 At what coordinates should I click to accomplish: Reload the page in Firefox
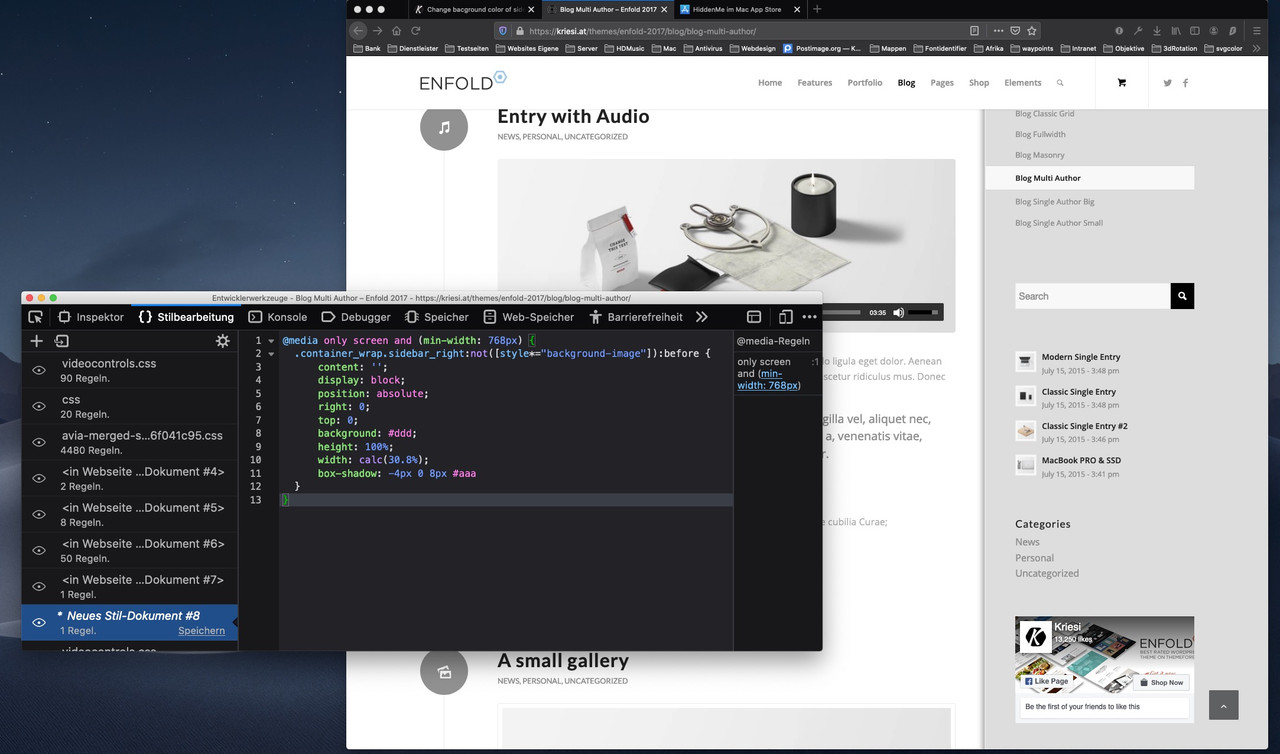[x=415, y=30]
